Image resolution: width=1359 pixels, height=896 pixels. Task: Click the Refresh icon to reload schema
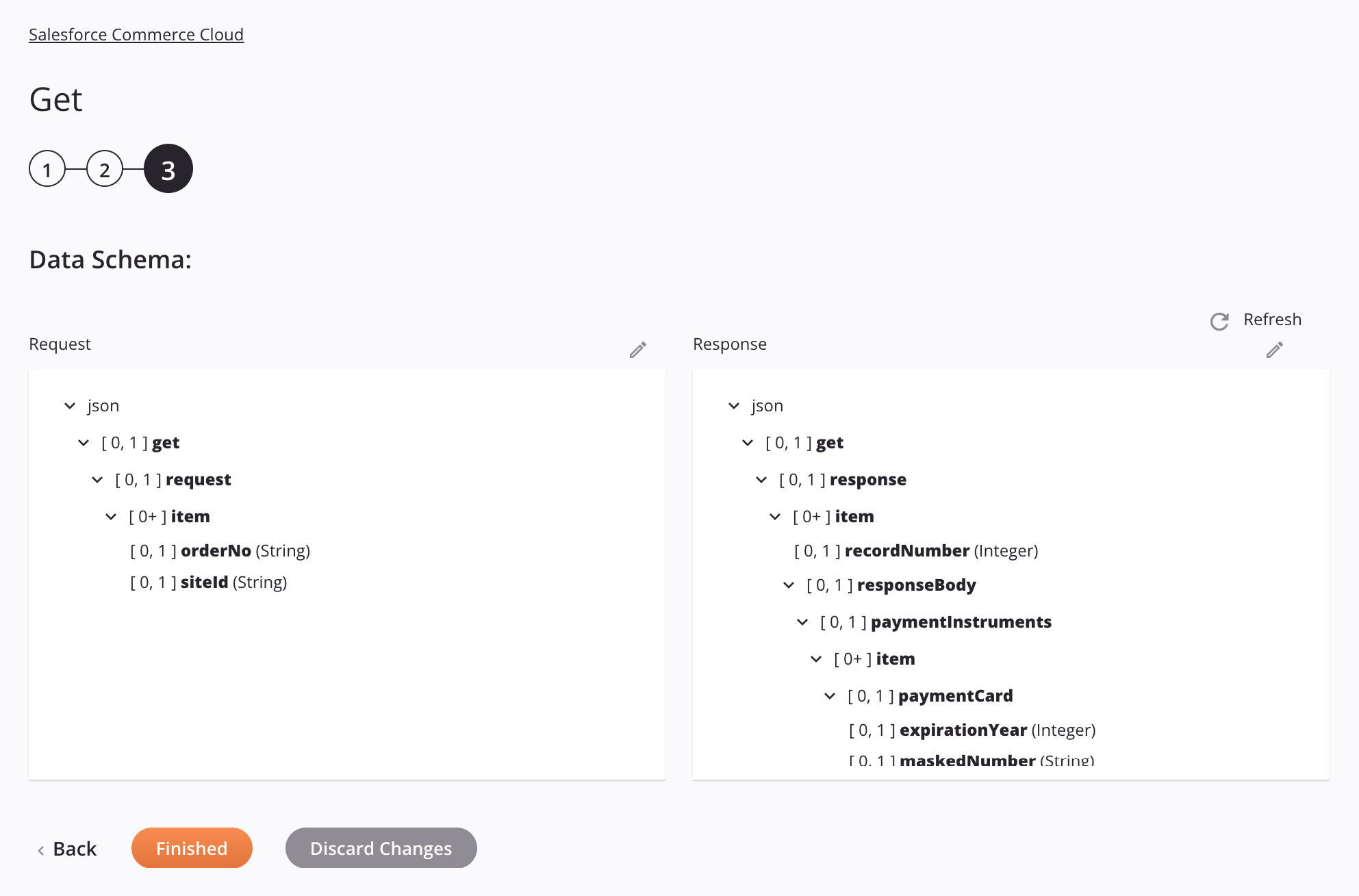click(x=1220, y=320)
